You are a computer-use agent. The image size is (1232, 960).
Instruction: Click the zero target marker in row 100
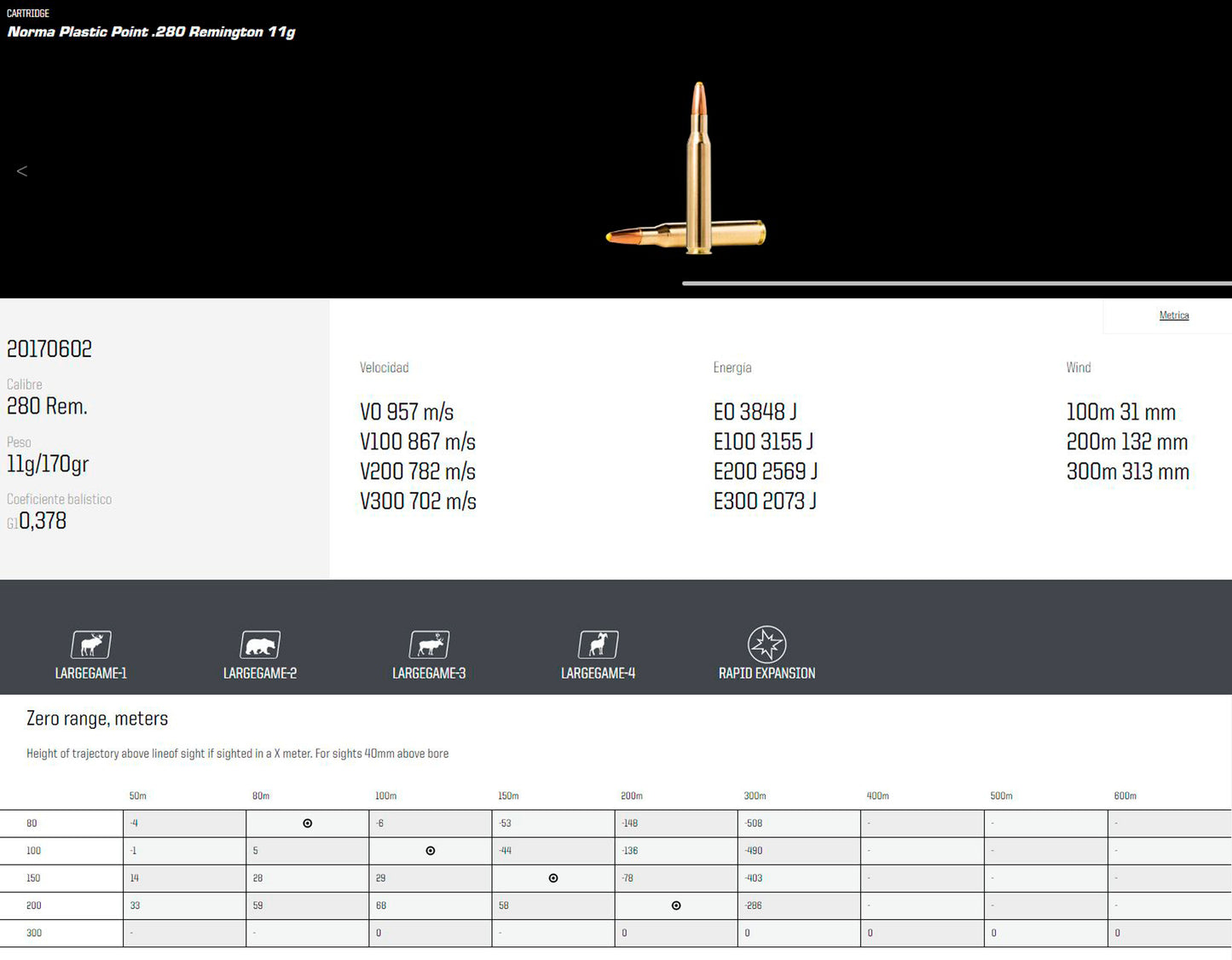click(431, 851)
